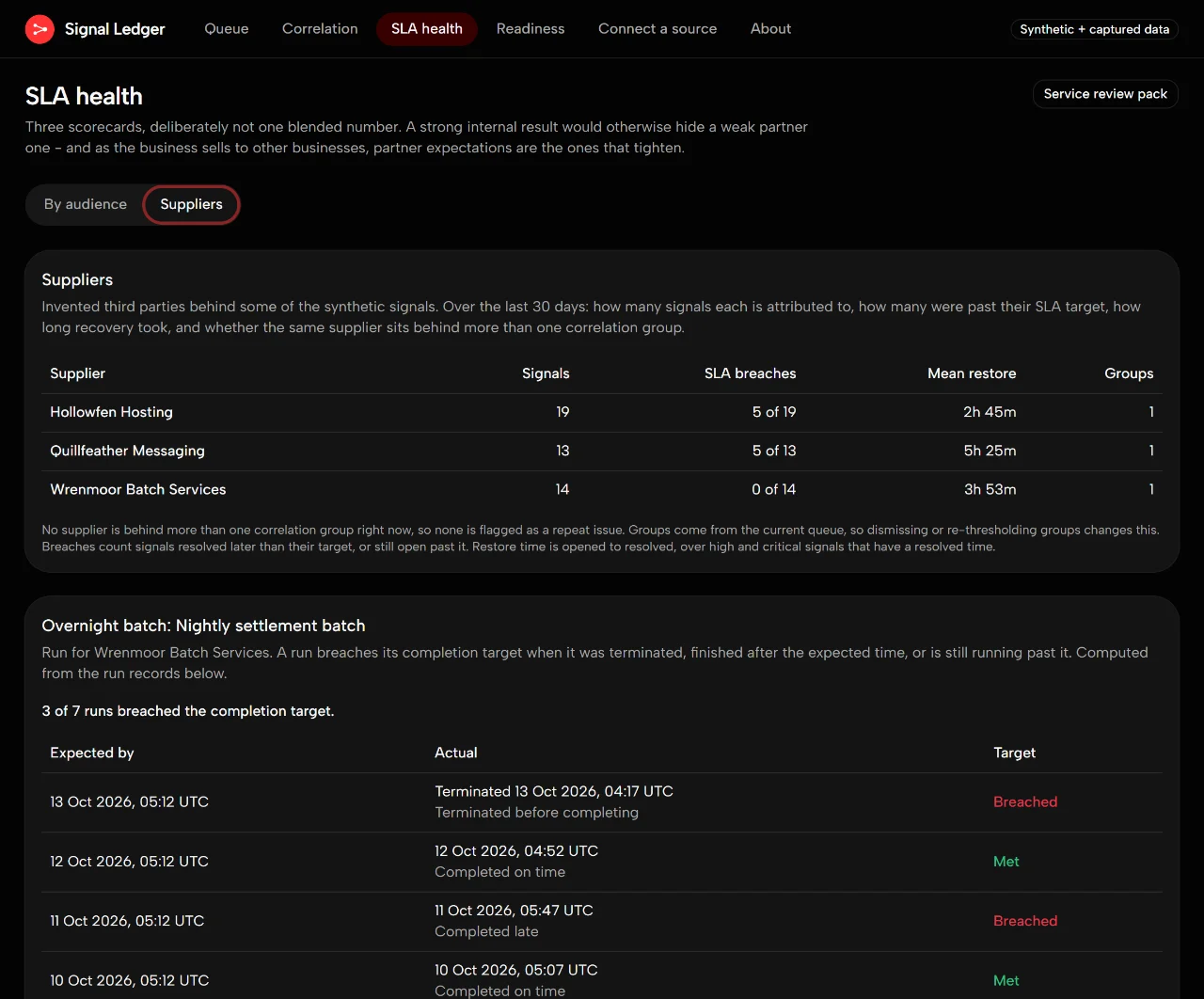Click the SLA health page heading

[84, 96]
